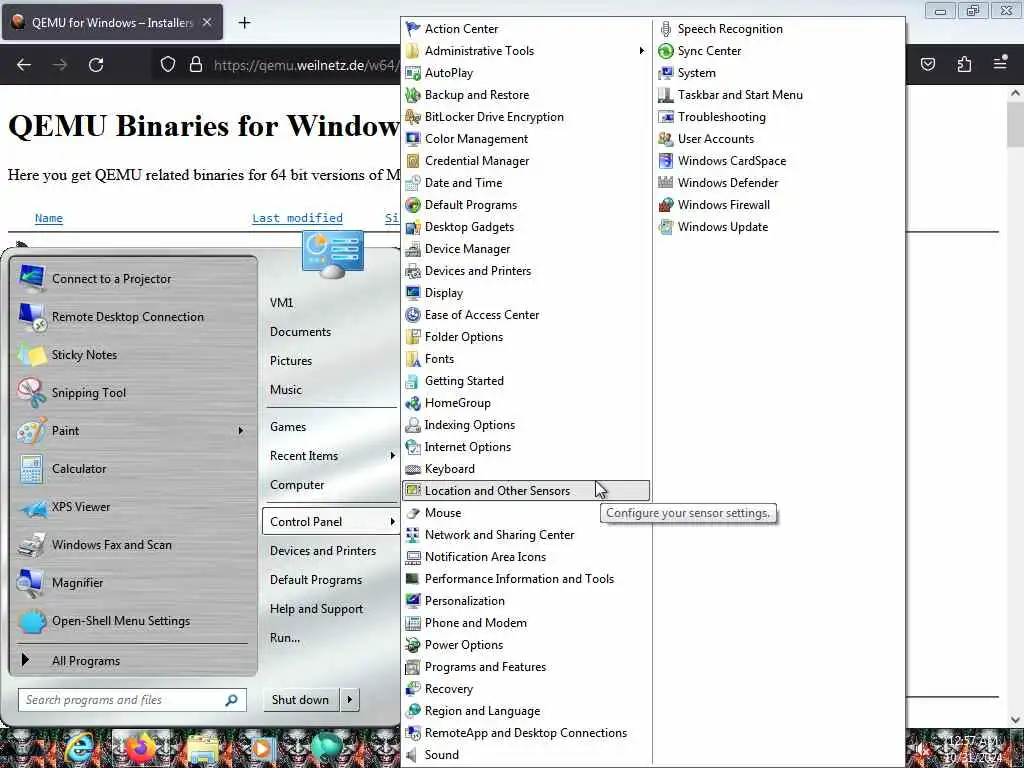The width and height of the screenshot is (1024, 768).
Task: Choose Help and Support
Action: click(x=316, y=609)
